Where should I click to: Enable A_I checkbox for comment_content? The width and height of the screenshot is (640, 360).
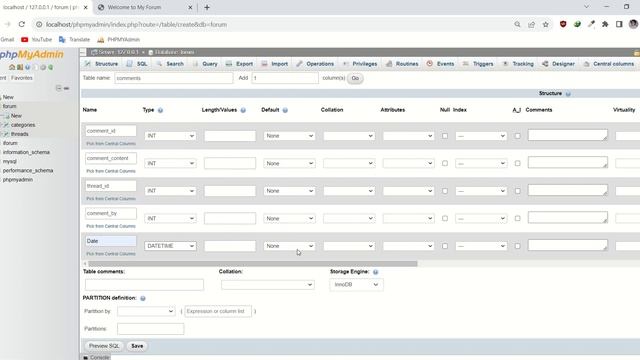(x=518, y=163)
